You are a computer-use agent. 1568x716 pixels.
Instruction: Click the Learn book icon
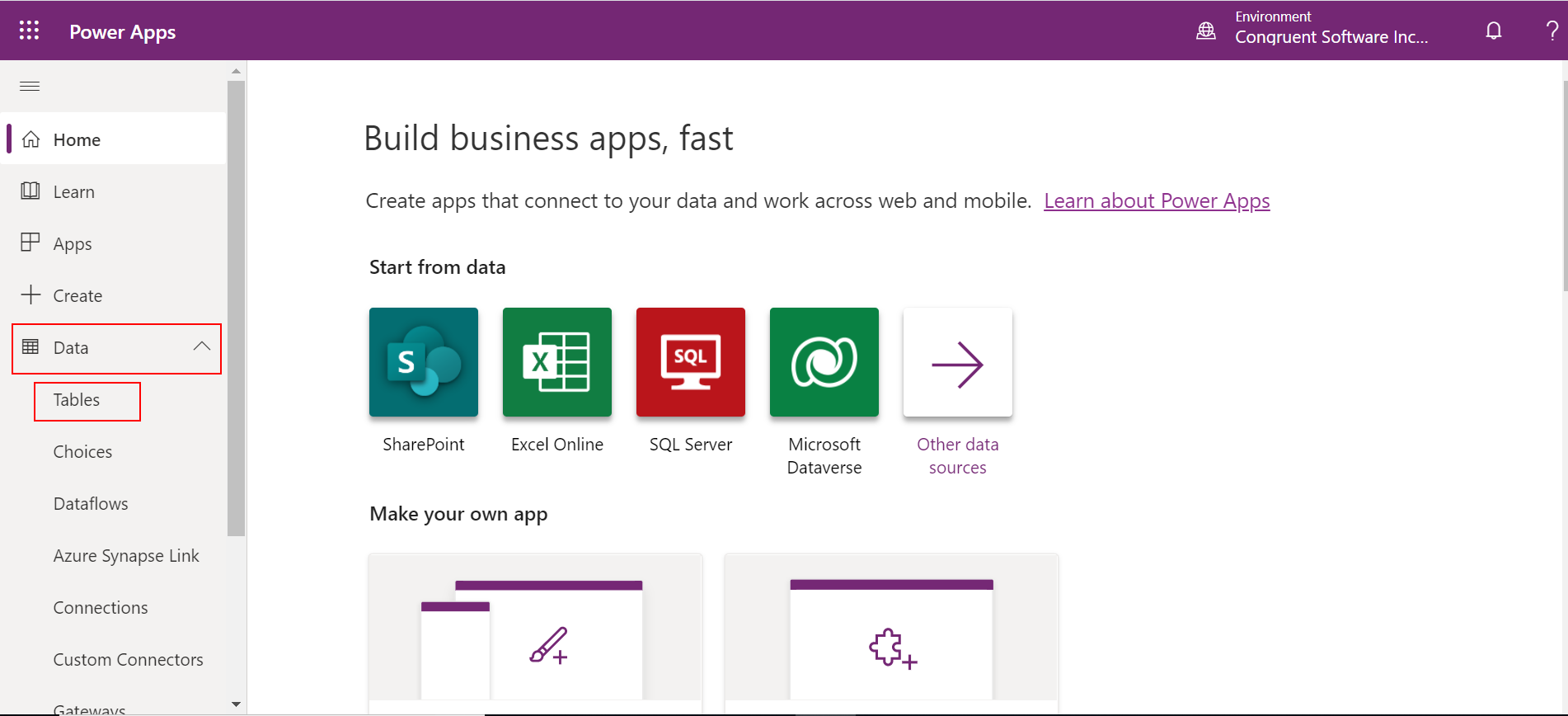[x=31, y=191]
